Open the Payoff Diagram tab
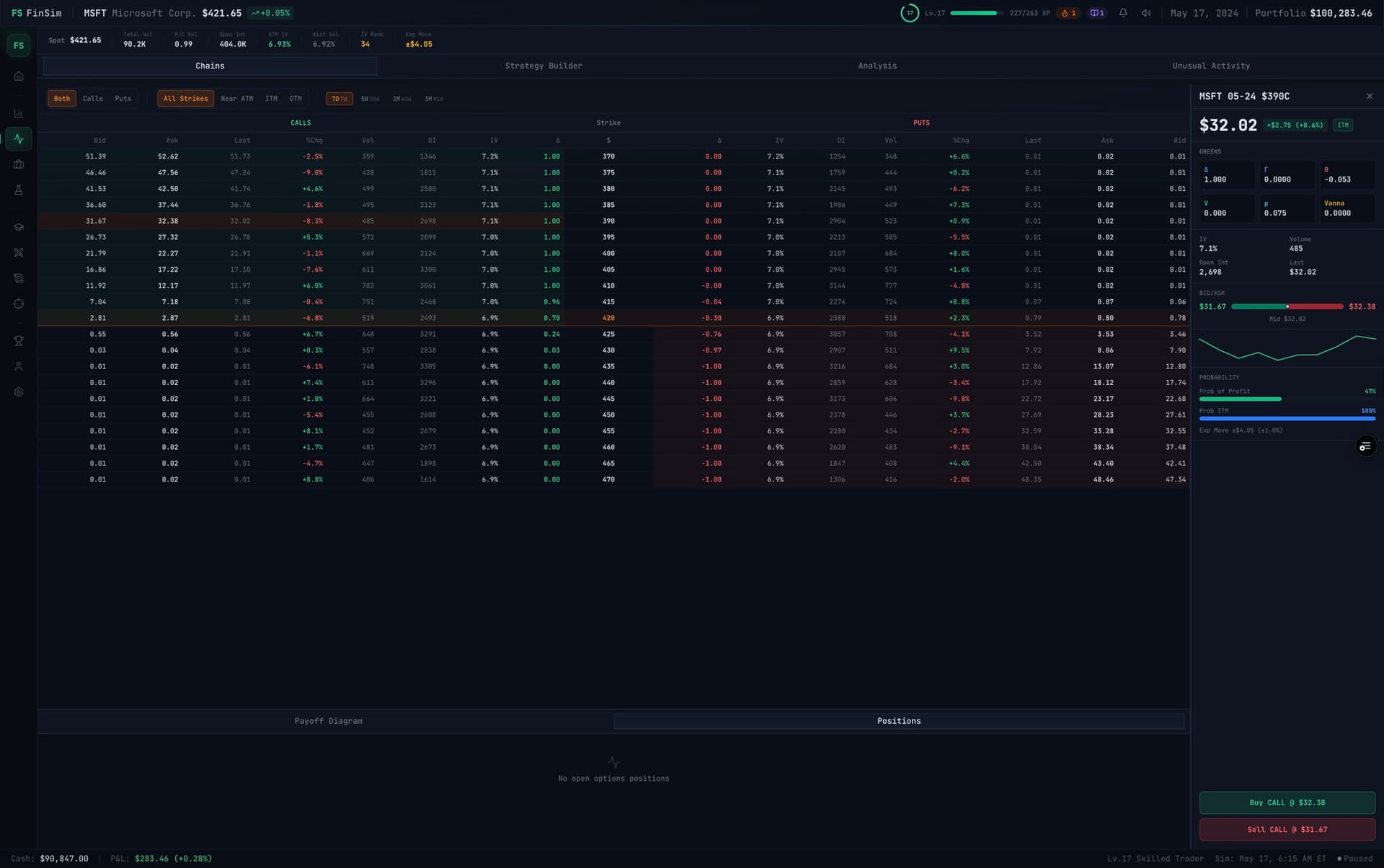 pos(328,721)
